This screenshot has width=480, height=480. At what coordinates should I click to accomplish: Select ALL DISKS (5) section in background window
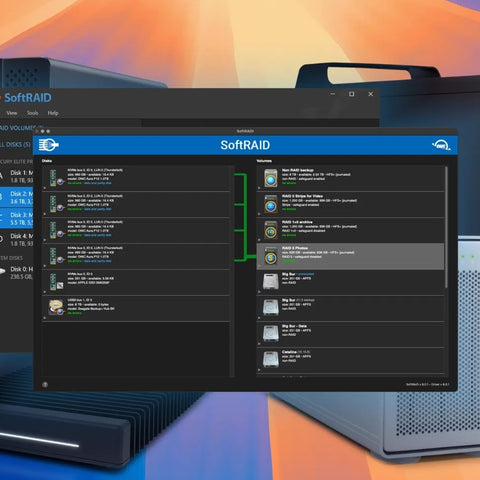[x=15, y=145]
